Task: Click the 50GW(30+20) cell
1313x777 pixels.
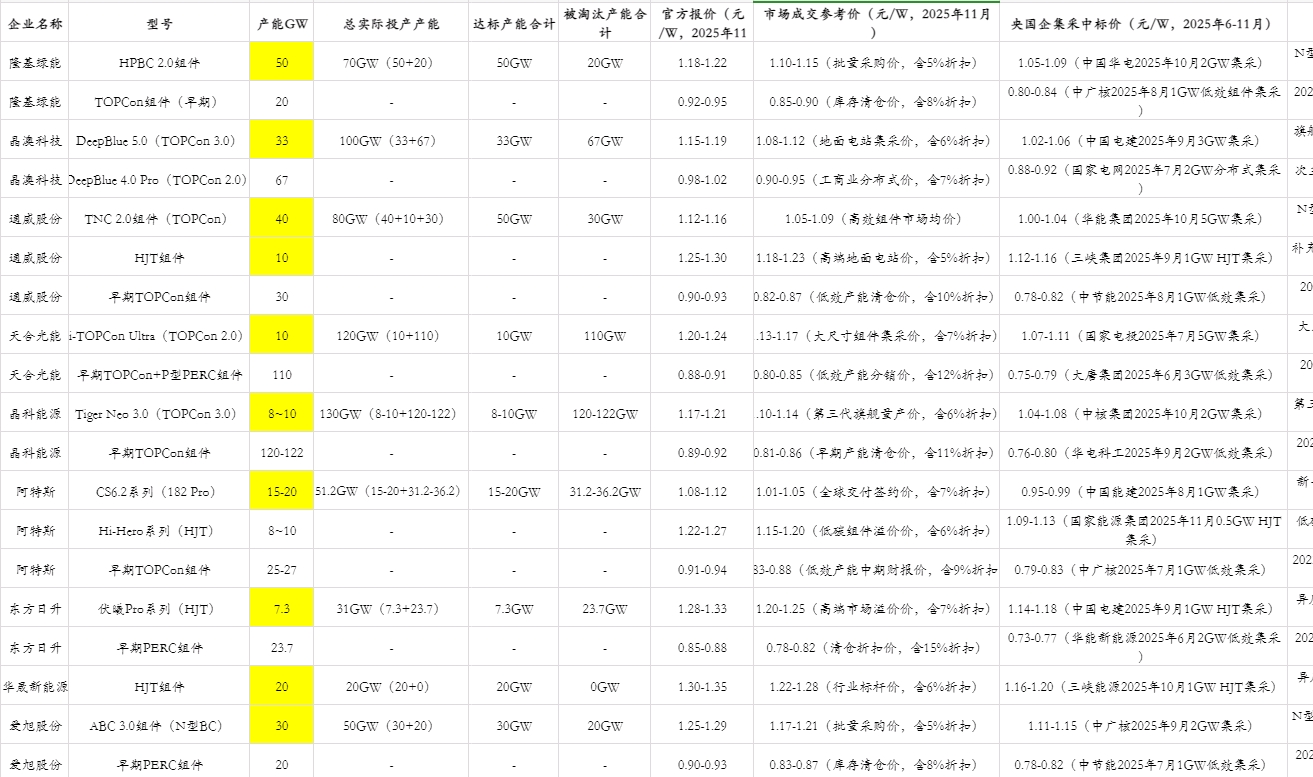Action: [391, 725]
